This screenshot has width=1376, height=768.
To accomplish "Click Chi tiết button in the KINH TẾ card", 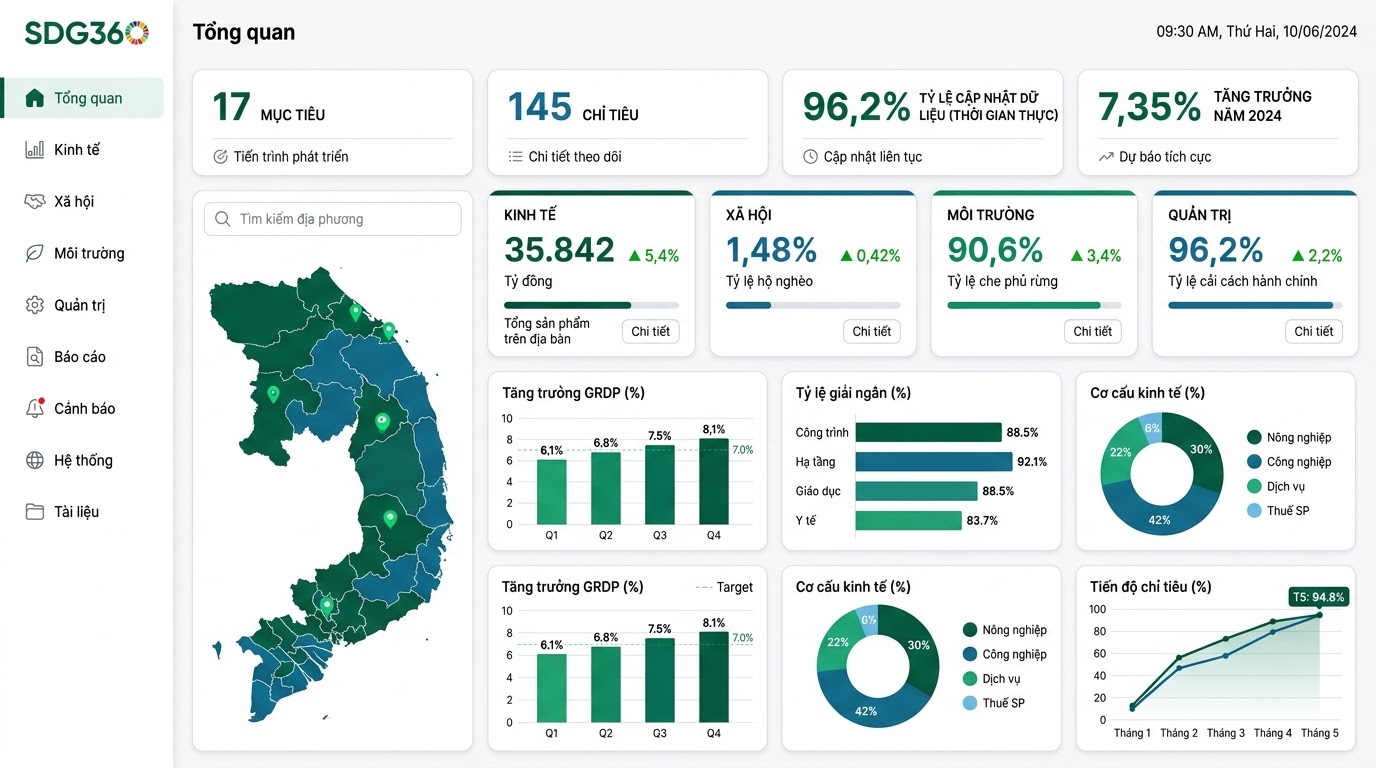I will coord(650,331).
